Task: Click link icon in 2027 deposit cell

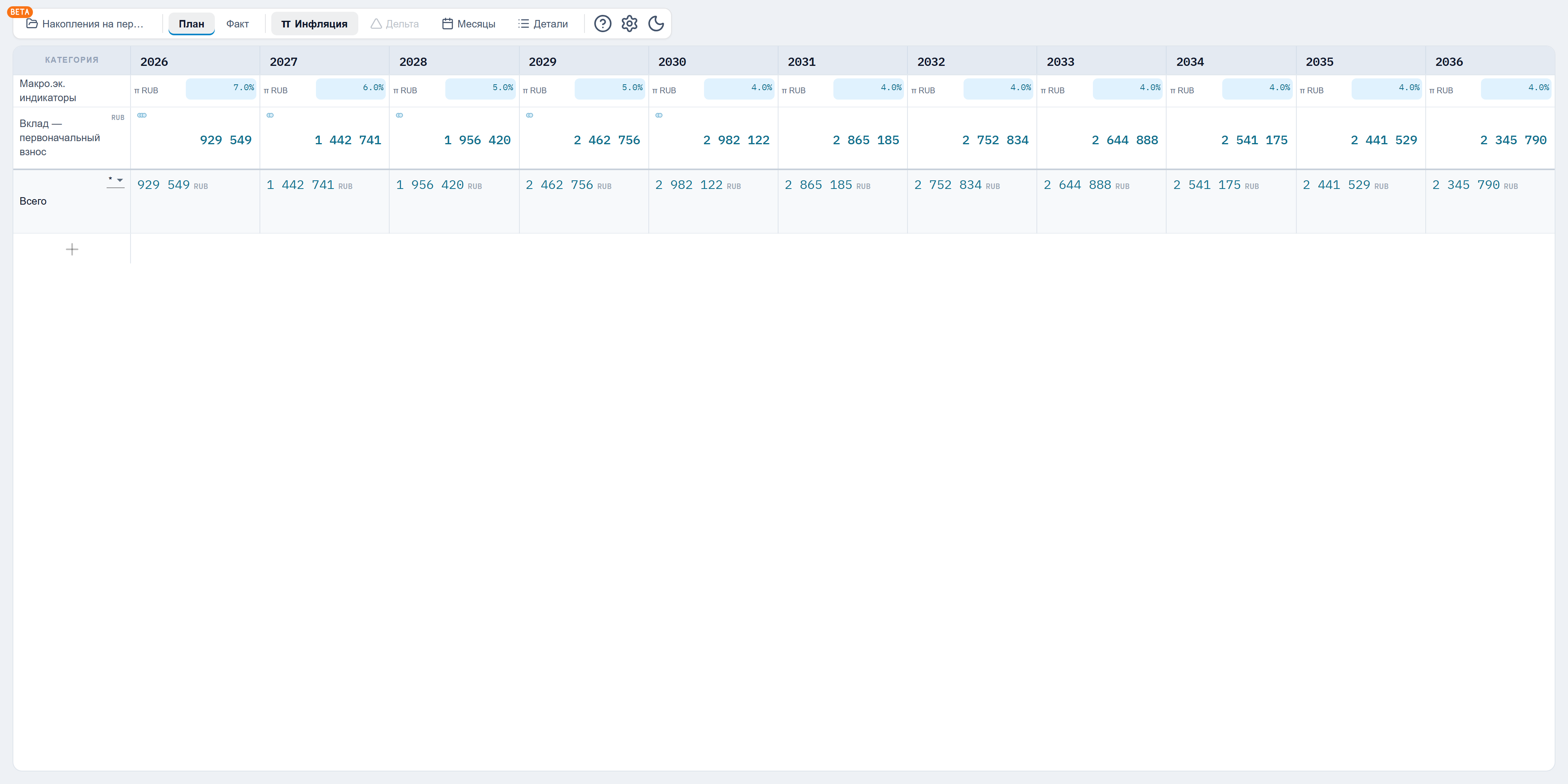Action: click(x=270, y=115)
